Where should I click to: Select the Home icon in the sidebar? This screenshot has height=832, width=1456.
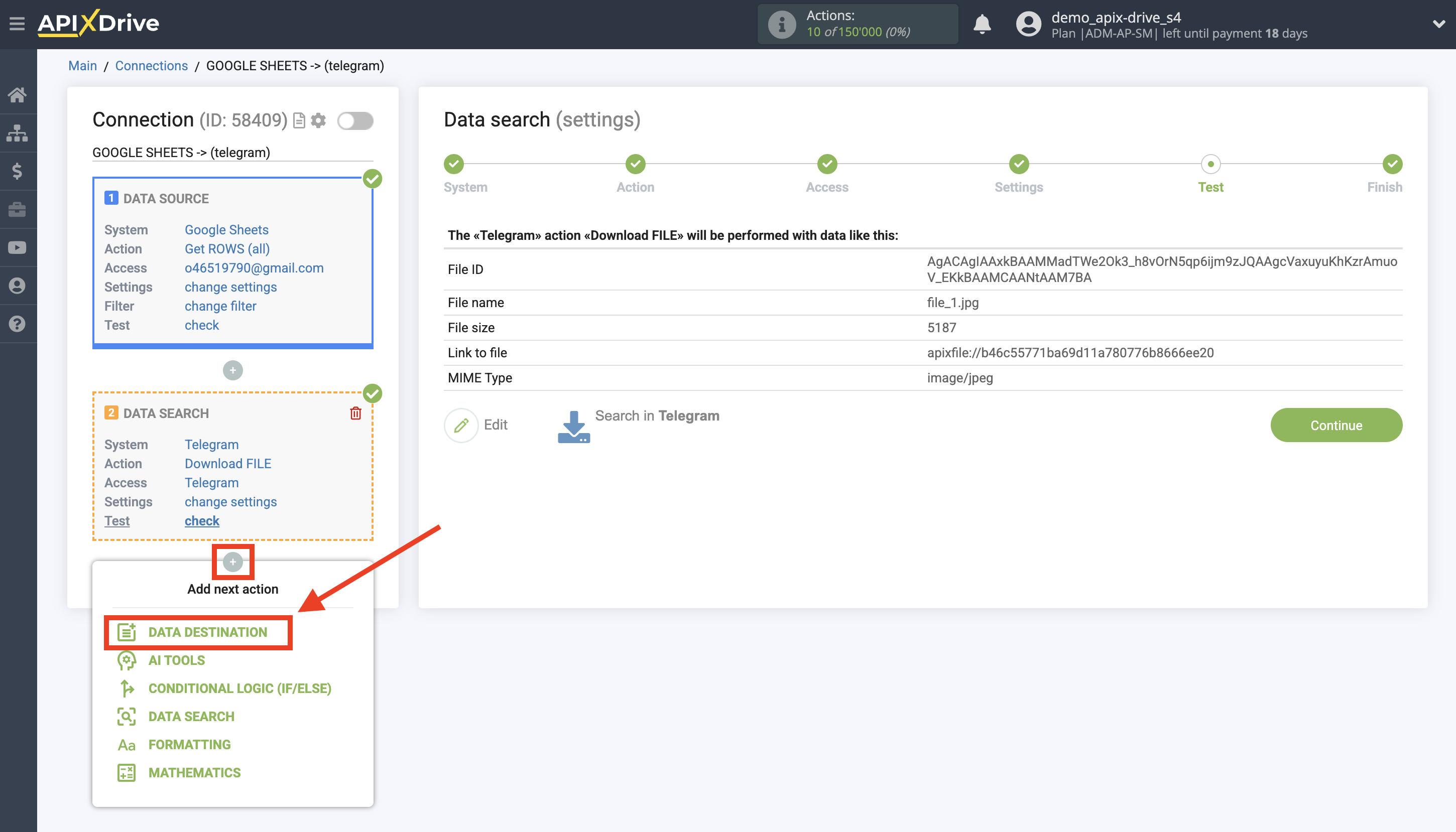(18, 95)
